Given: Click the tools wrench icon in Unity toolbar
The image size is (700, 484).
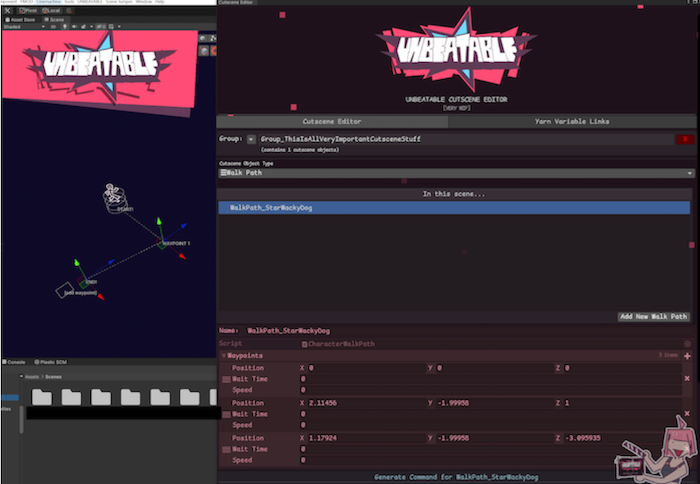Looking at the screenshot, I should [8, 10].
